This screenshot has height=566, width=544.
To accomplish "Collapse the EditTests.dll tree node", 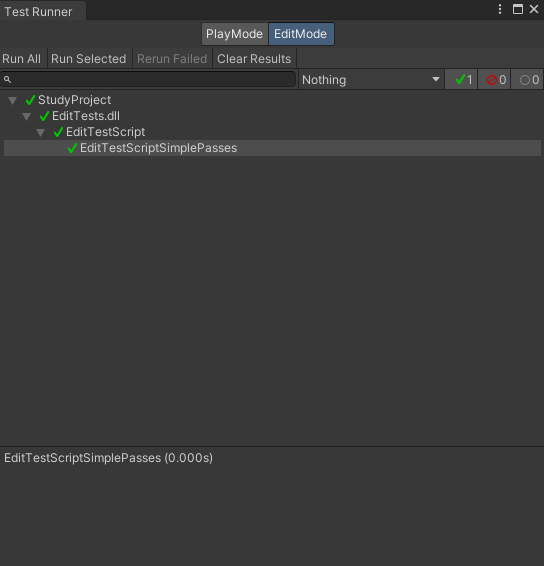I will coord(26,117).
